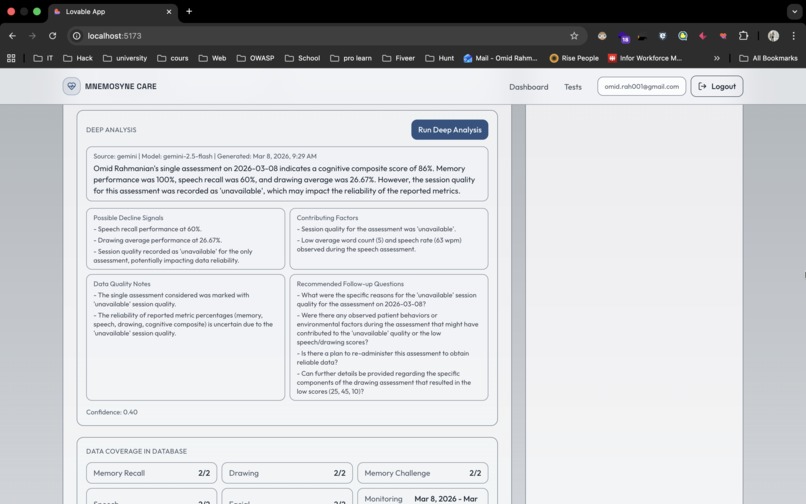Click the 'DATA COVERAGE IN DATABASE' heading
806x504 pixels.
coord(136,452)
